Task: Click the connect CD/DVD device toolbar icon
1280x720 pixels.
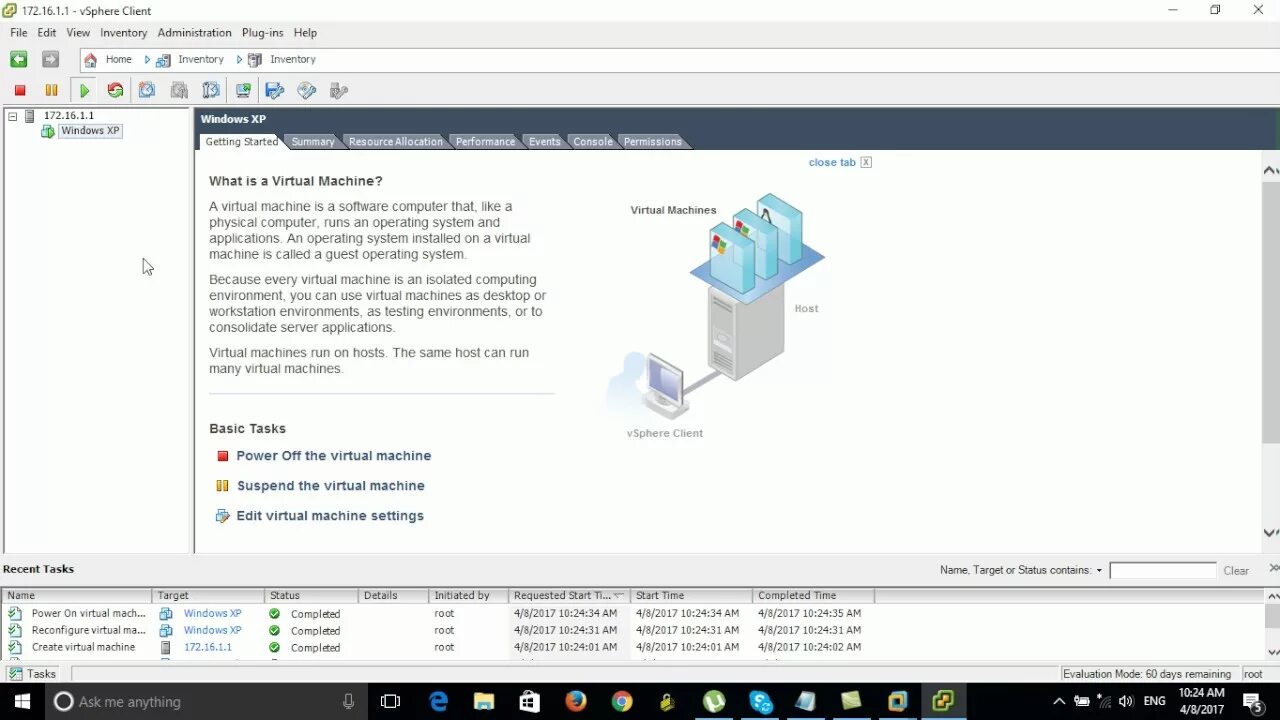Action: point(307,90)
